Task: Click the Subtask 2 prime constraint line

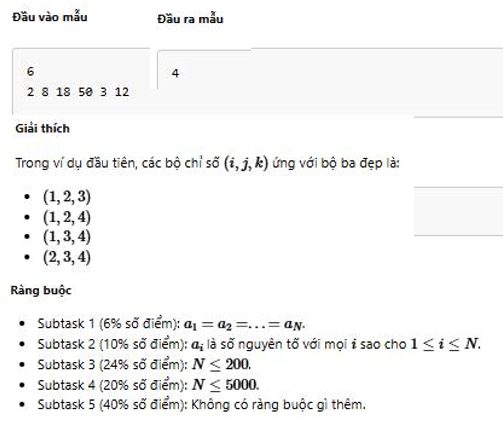Action: pyautogui.click(x=259, y=344)
